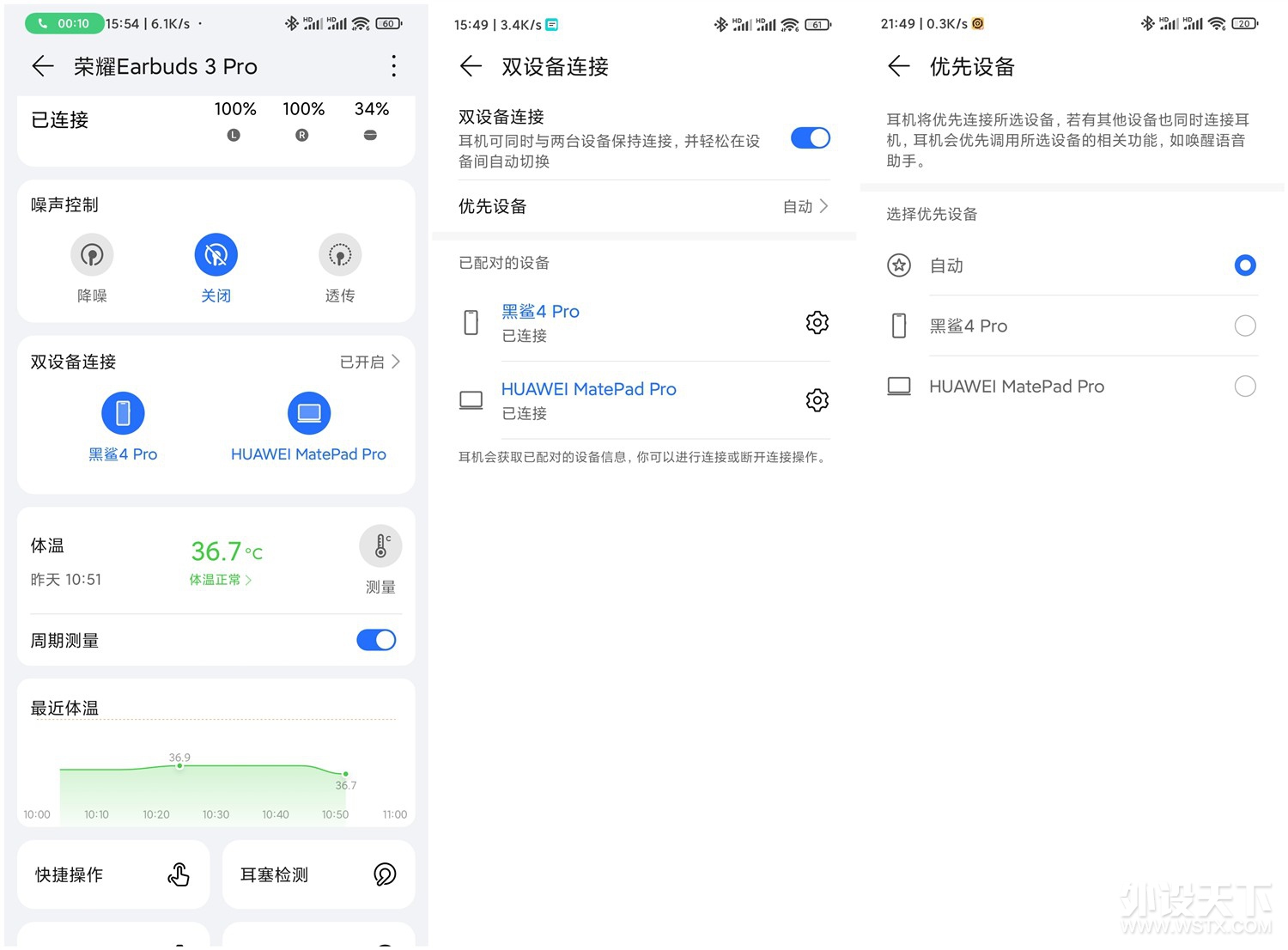Tap the HUAWEI MatePad Pro laptop icon in card
Screen dimensions: 1288x950
(x=309, y=413)
